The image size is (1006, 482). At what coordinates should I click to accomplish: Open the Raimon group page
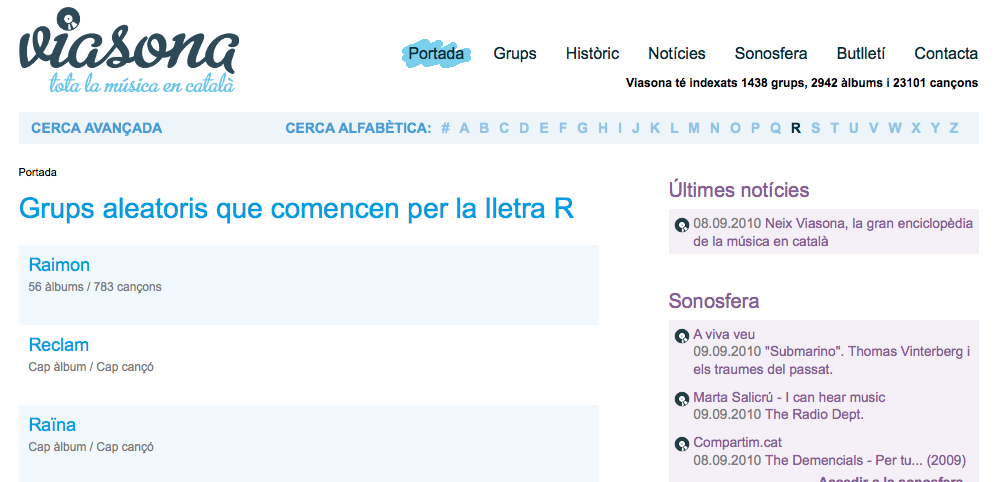coord(59,265)
